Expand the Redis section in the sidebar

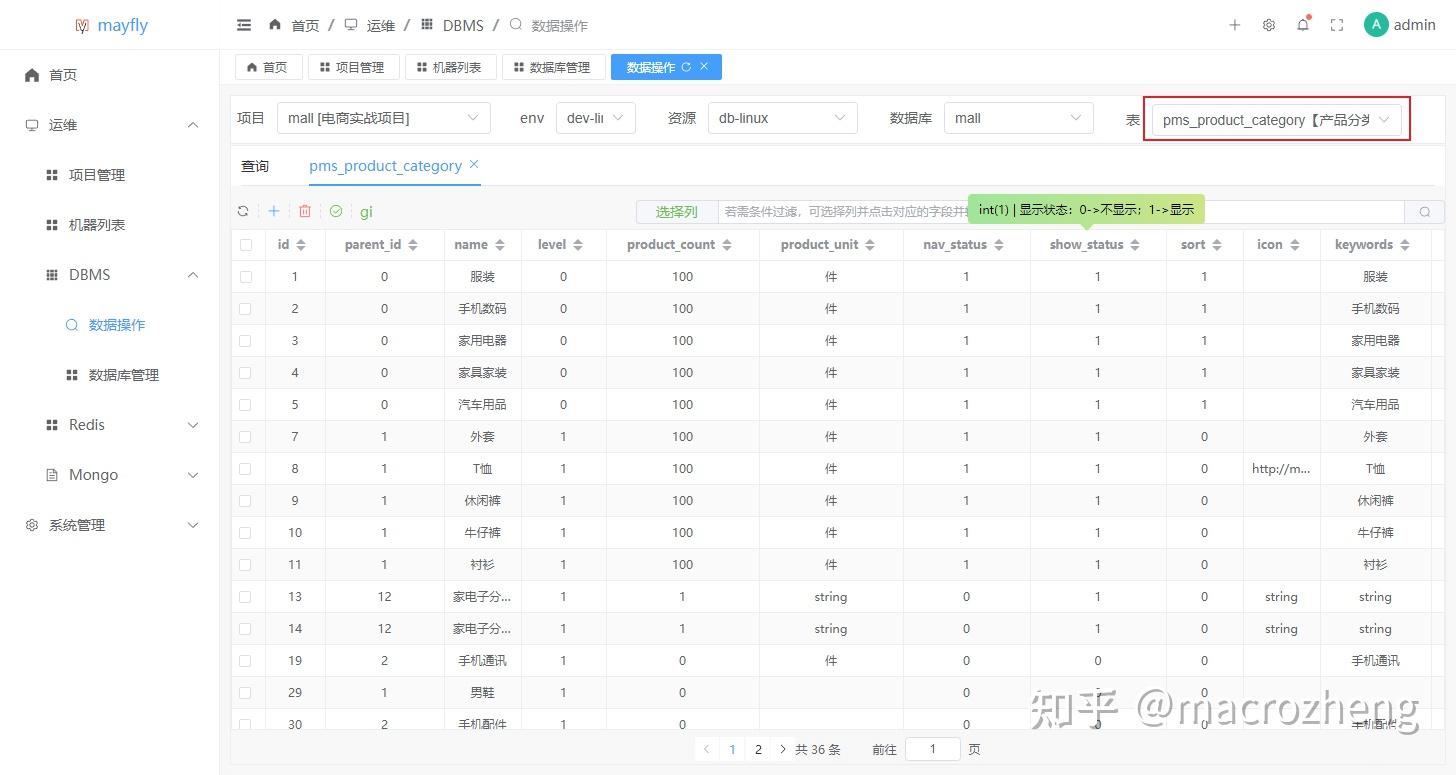(x=110, y=424)
